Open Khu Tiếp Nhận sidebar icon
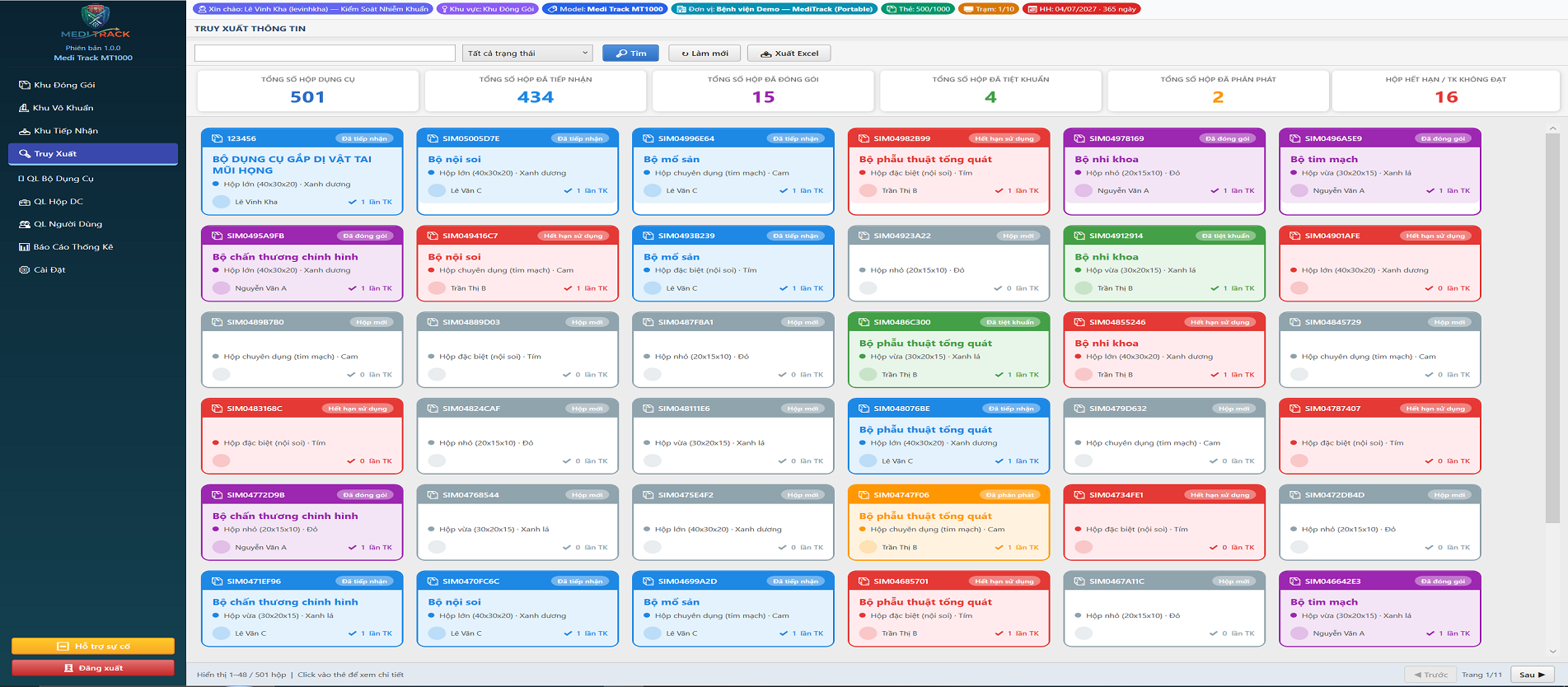This screenshot has height=687, width=1568. coord(24,131)
